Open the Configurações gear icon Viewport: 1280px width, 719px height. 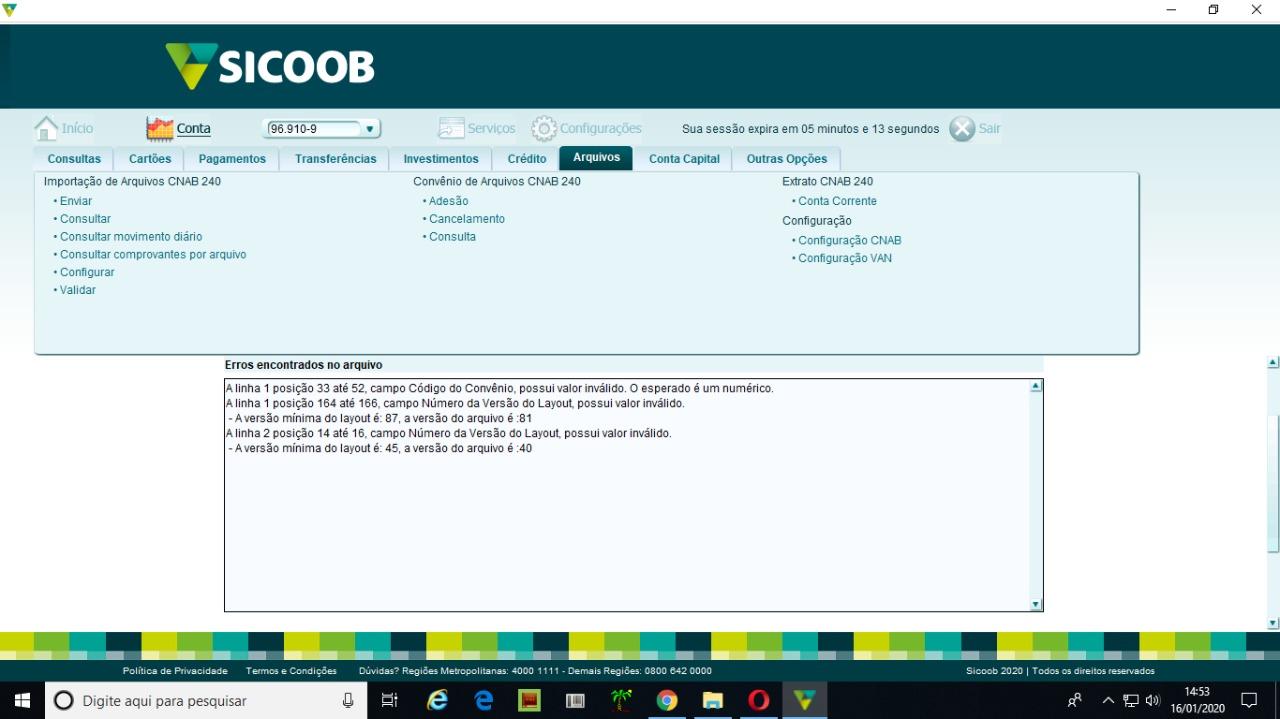point(544,128)
